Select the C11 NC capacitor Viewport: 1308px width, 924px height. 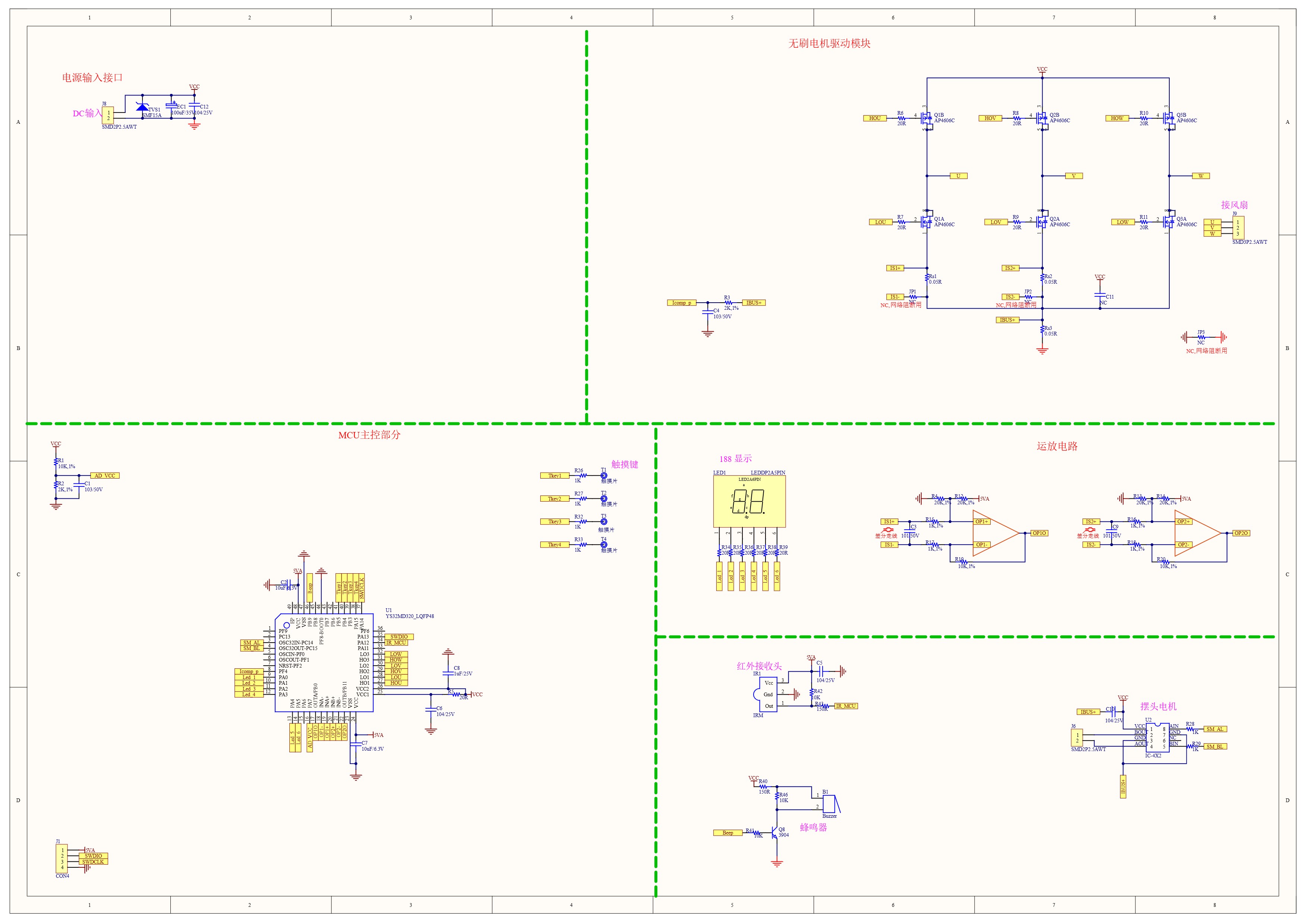click(1100, 296)
